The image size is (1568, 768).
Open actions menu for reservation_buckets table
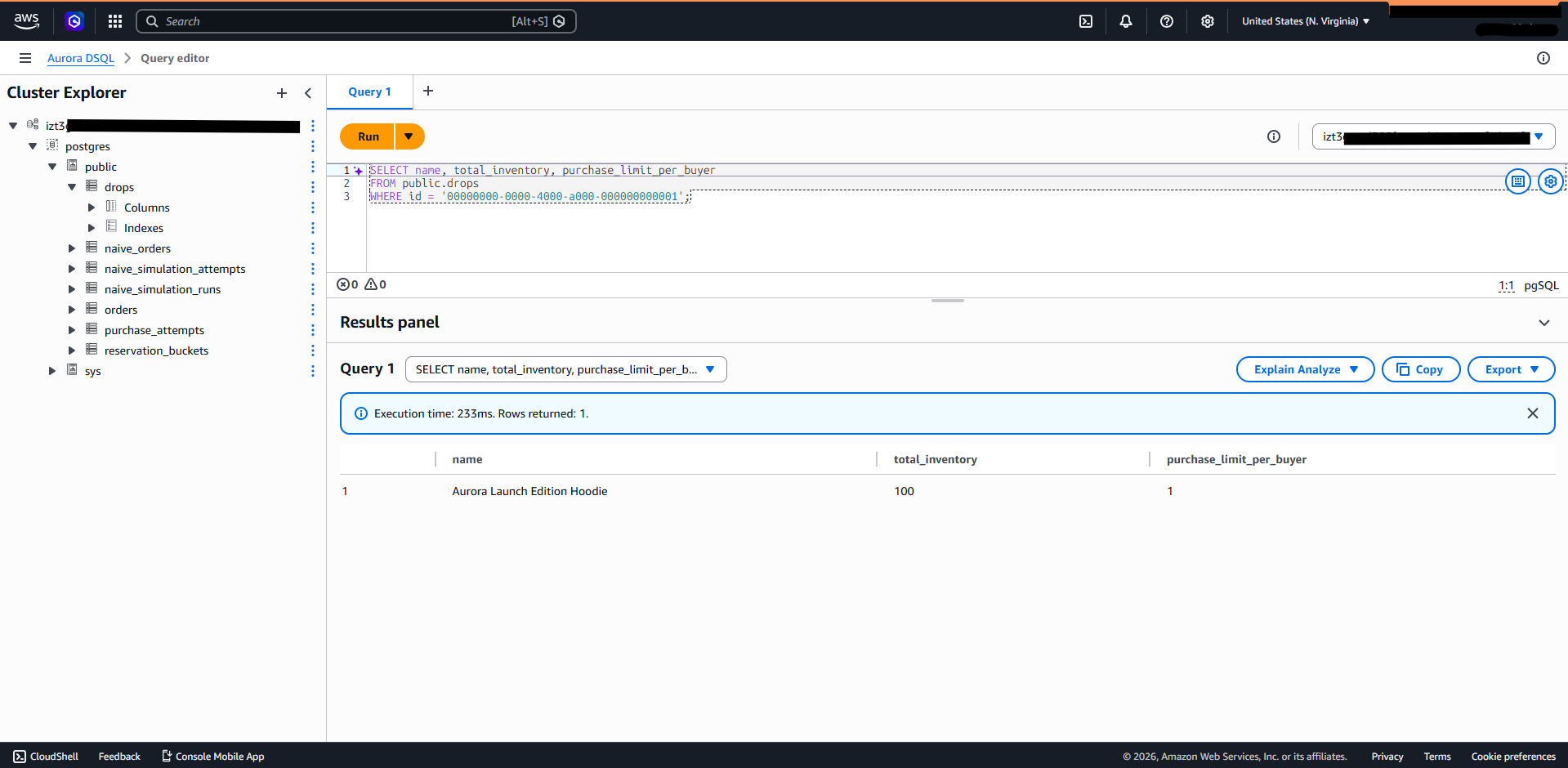tap(313, 351)
